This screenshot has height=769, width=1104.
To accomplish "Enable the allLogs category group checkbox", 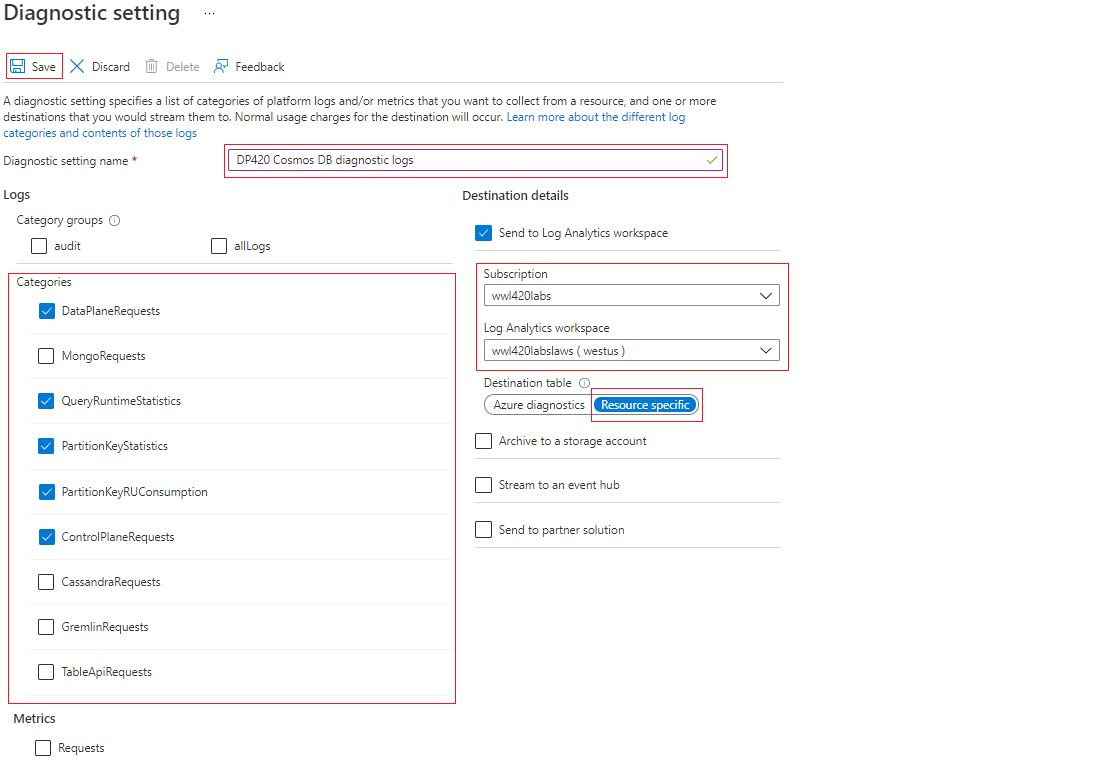I will click(x=219, y=245).
